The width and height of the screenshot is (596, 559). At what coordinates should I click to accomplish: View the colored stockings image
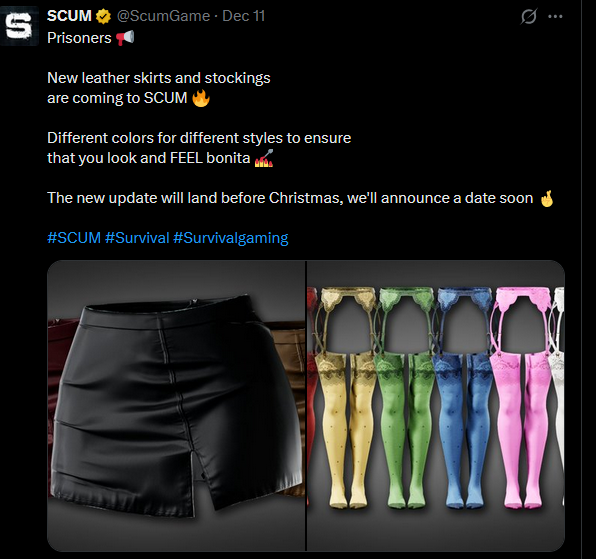[x=436, y=405]
